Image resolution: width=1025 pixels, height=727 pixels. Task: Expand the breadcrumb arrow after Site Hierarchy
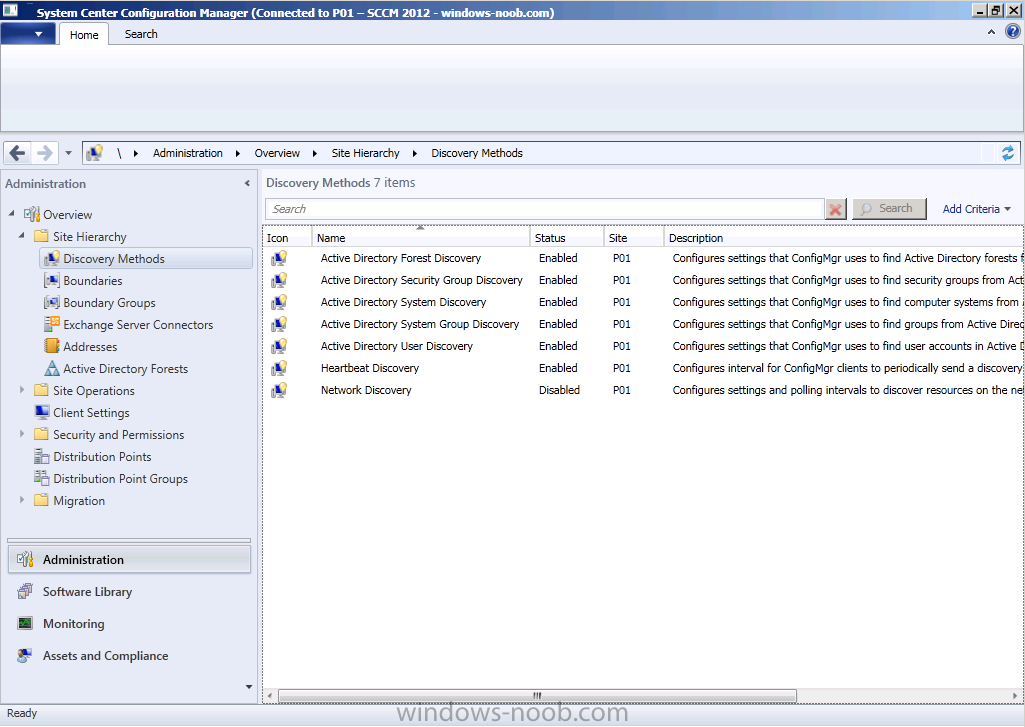point(414,153)
